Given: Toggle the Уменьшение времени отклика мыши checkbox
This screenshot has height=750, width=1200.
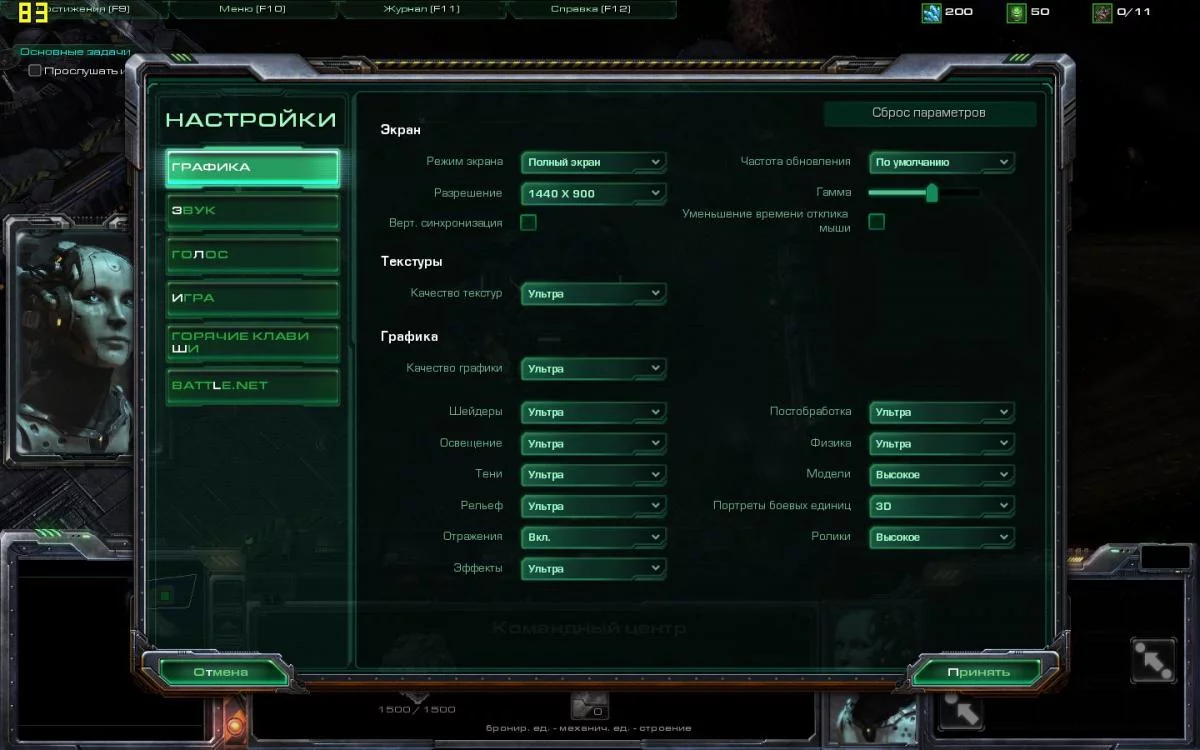Looking at the screenshot, I should 876,221.
